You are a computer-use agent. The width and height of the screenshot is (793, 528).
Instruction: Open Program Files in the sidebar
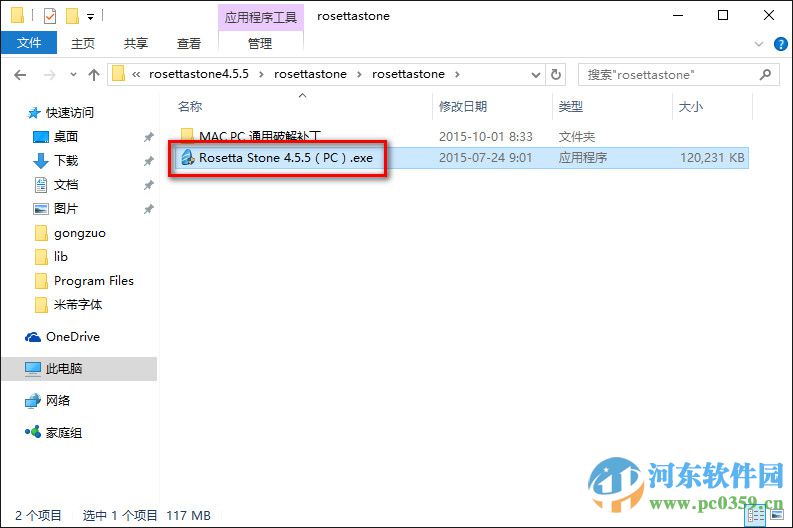pos(94,281)
